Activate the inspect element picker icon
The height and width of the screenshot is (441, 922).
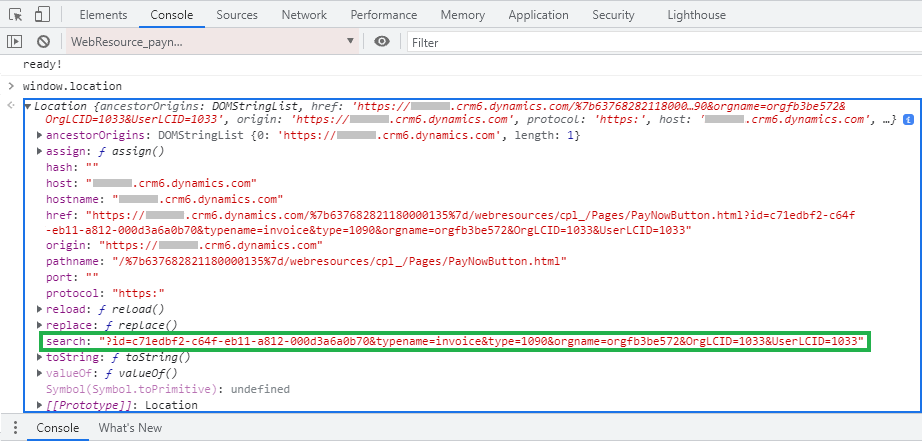point(15,15)
